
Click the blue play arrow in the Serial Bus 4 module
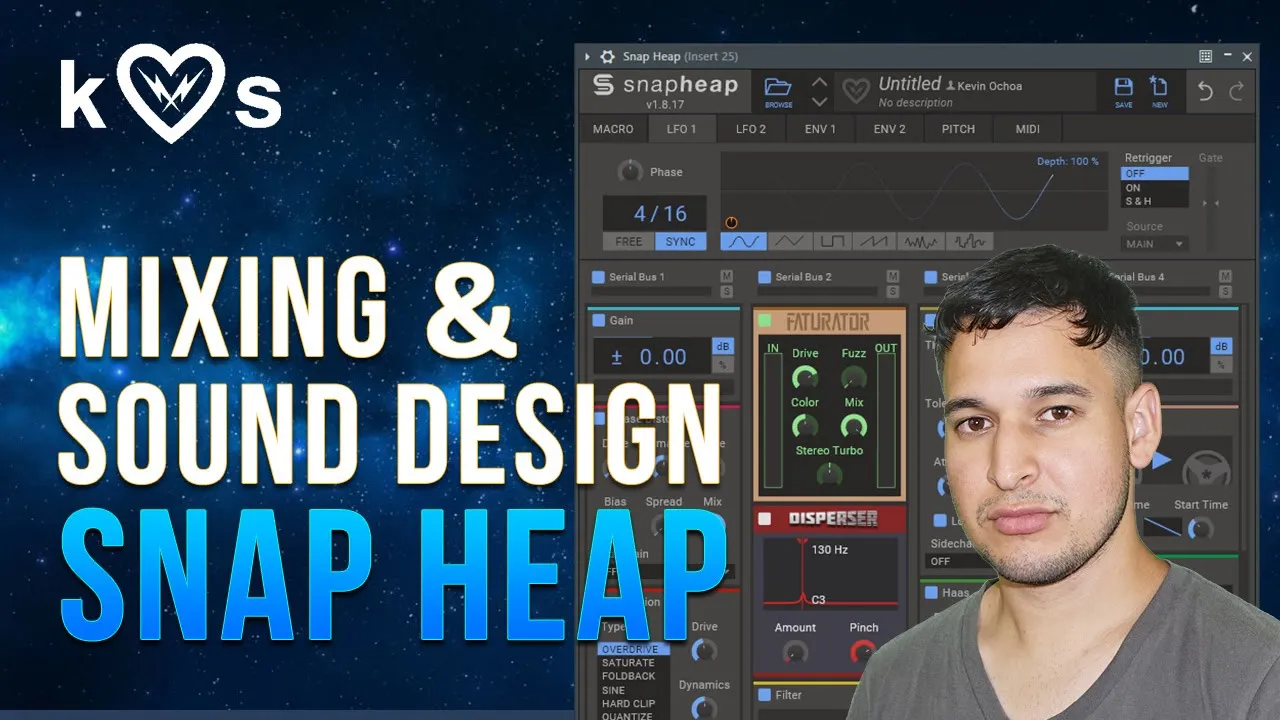coord(1161,461)
